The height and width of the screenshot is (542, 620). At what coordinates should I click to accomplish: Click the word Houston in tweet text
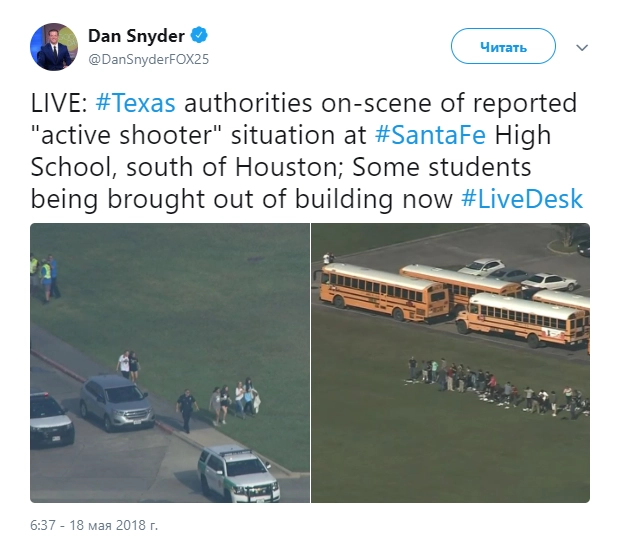click(x=285, y=167)
